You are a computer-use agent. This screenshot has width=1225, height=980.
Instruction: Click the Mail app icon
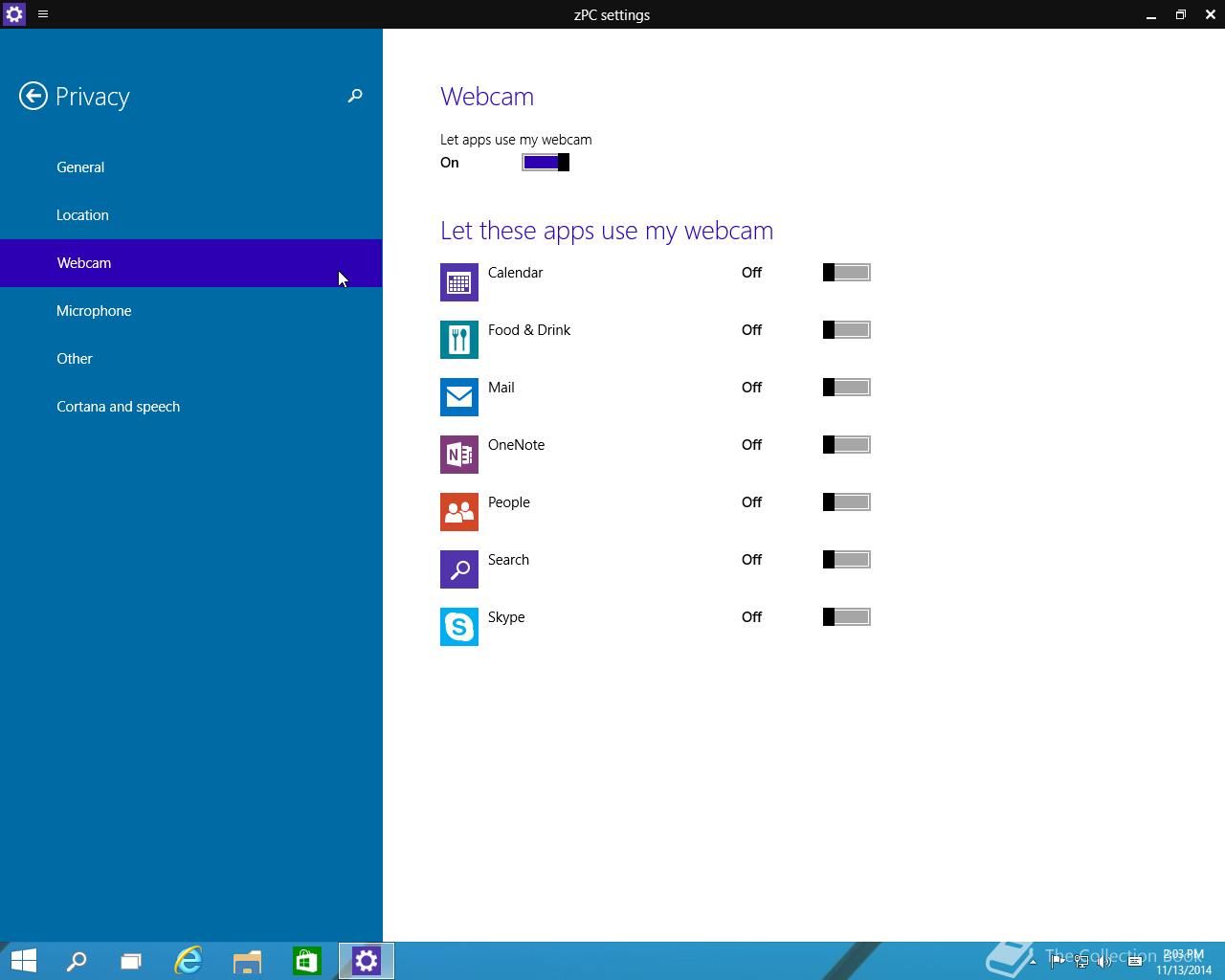pos(459,397)
